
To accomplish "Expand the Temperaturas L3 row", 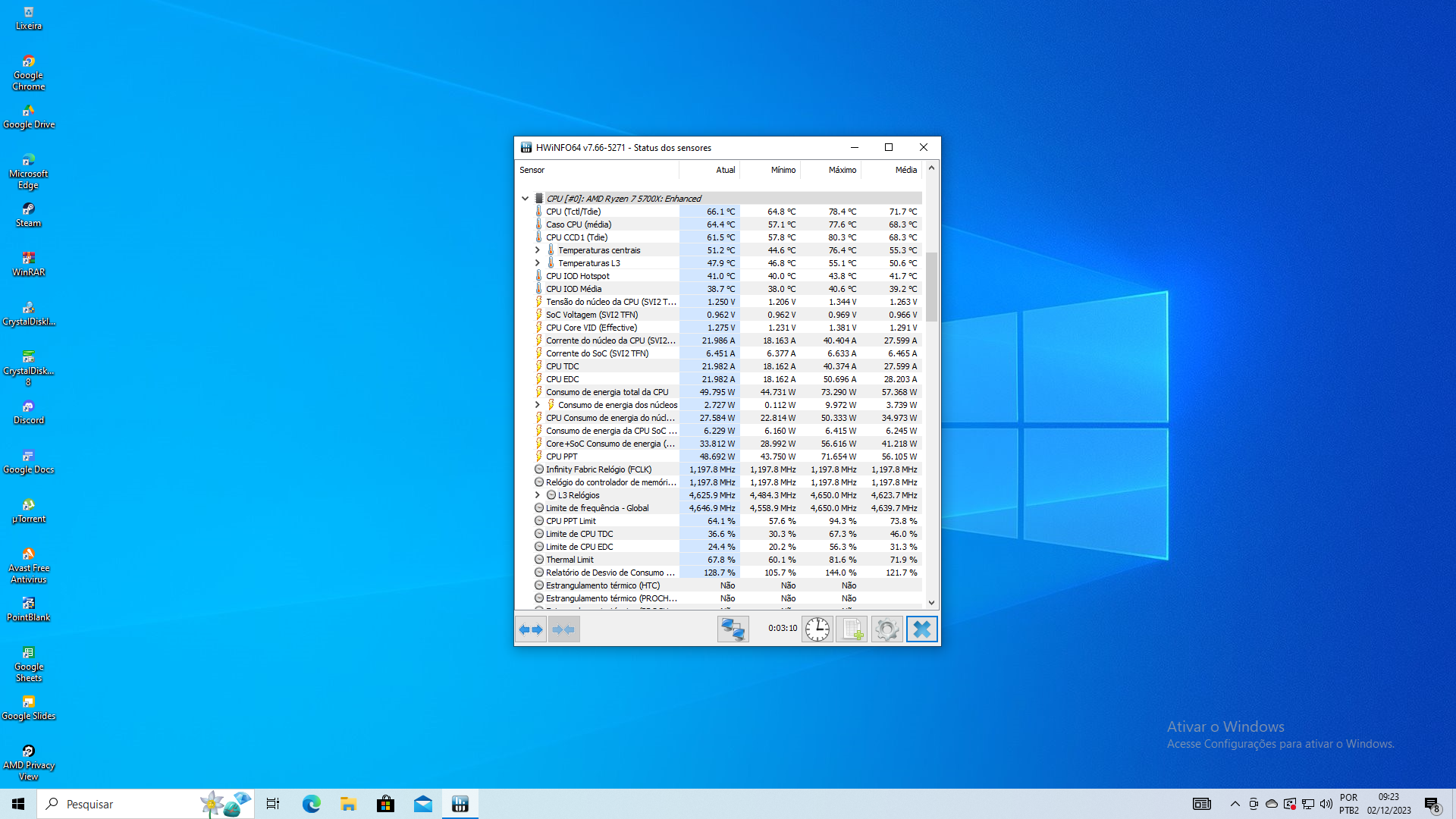I will 538,263.
